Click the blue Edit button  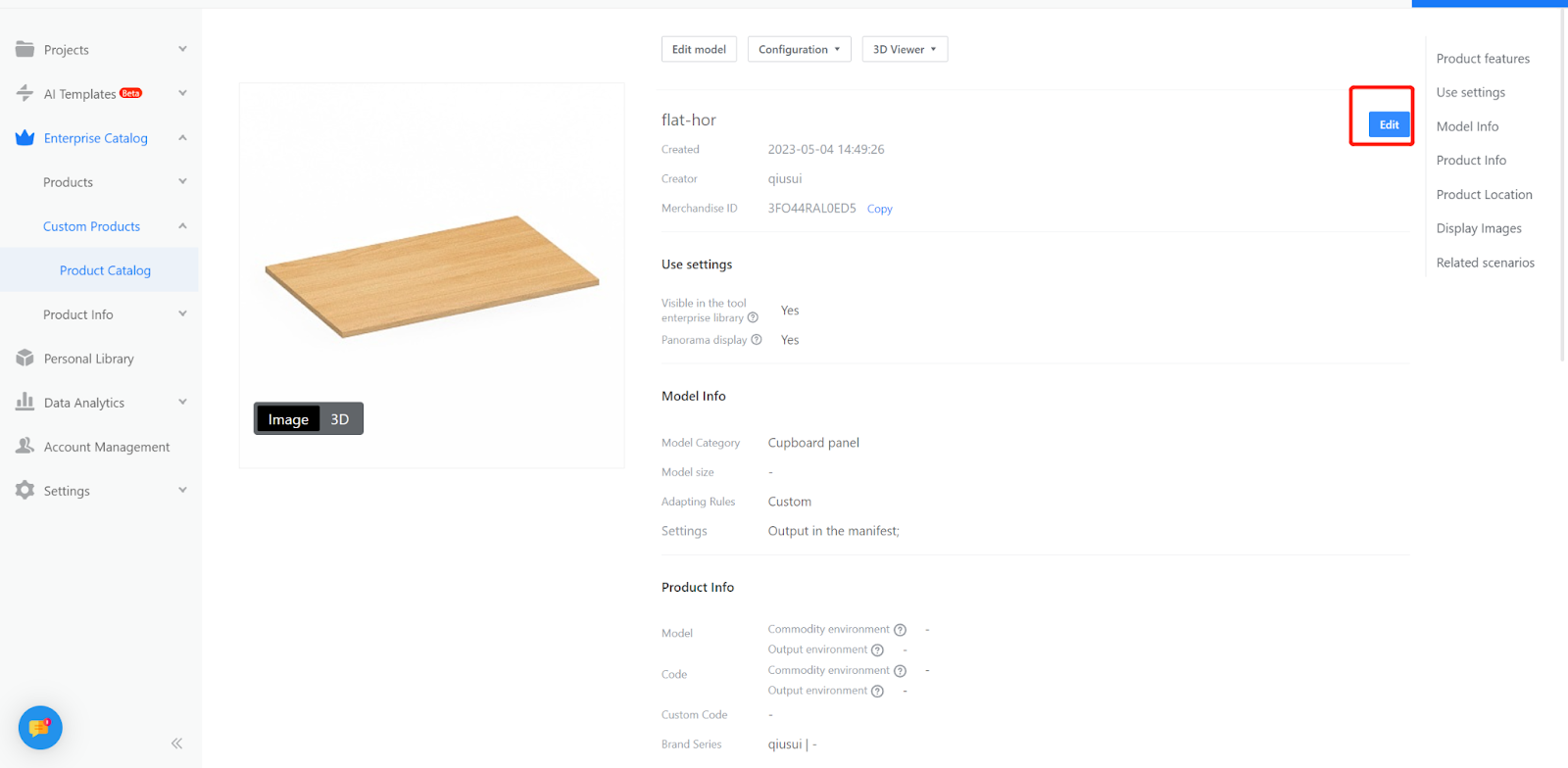click(x=1389, y=124)
